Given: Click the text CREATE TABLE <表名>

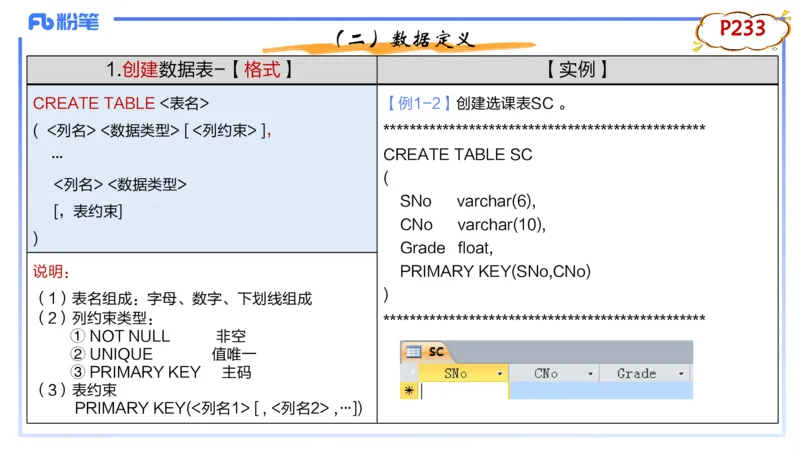Looking at the screenshot, I should pos(121,104).
